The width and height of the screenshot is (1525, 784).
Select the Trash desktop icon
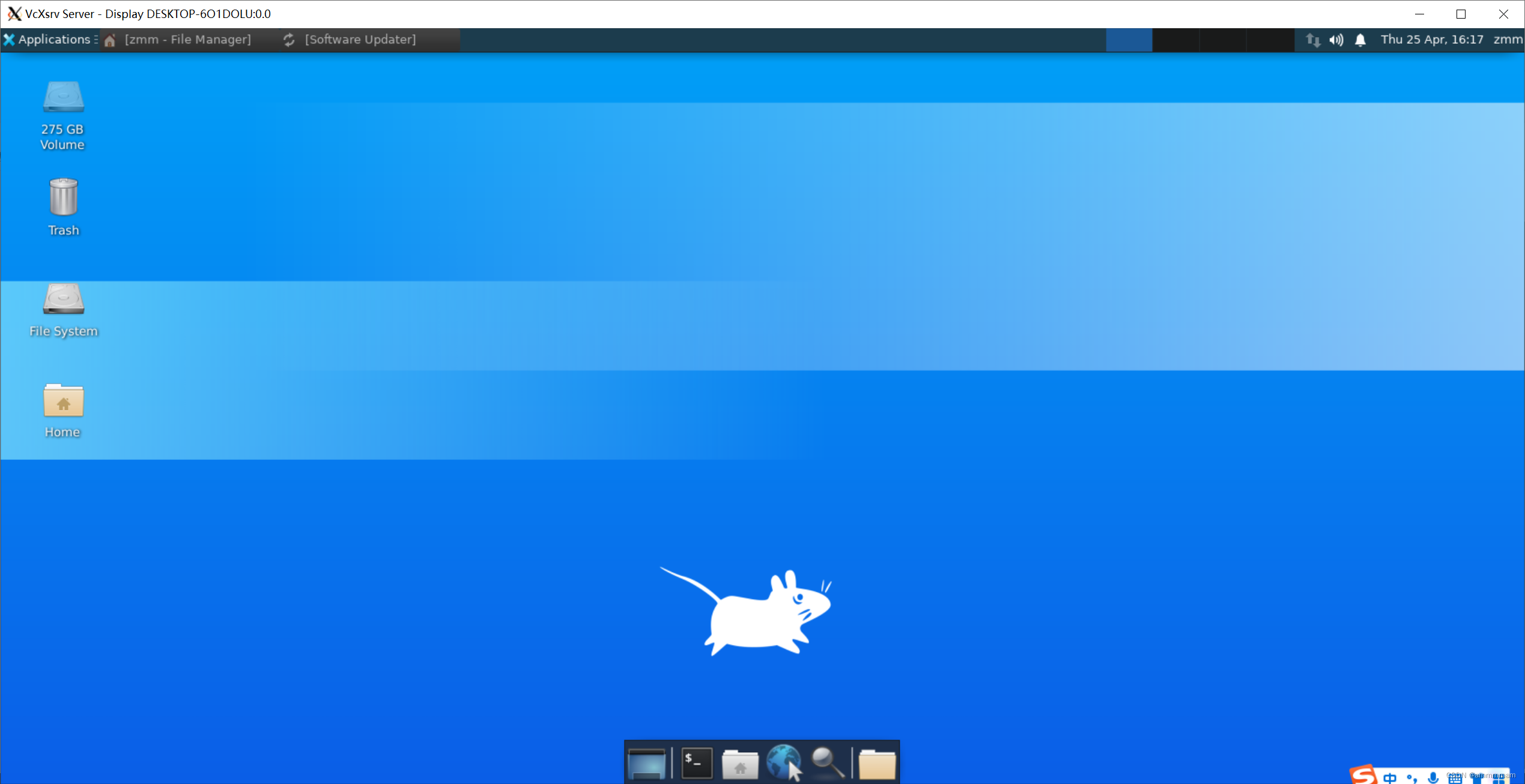63,206
